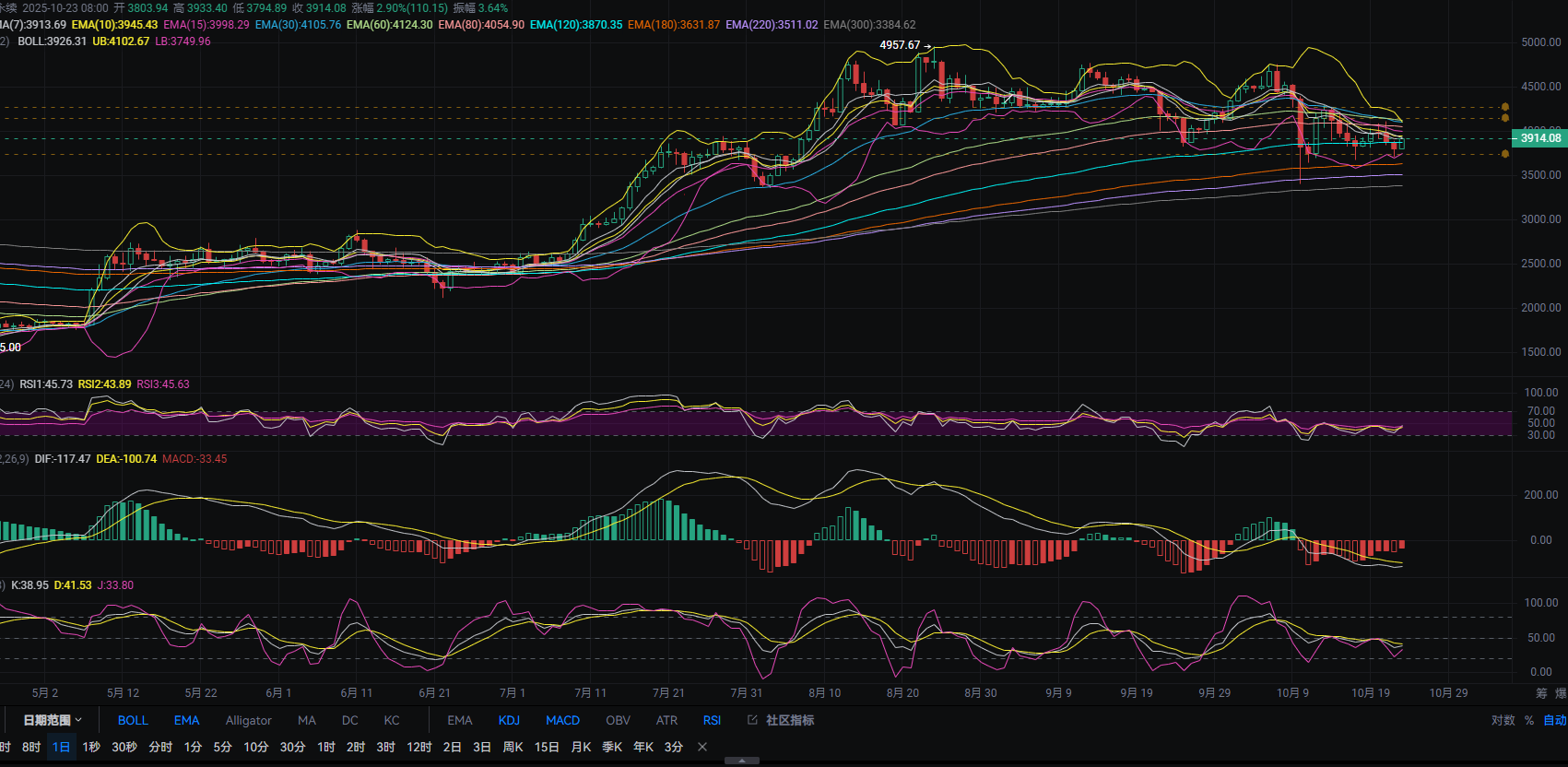This screenshot has height=767, width=1568.
Task: Toggle logarithmic scale (对数)
Action: pyautogui.click(x=1503, y=720)
